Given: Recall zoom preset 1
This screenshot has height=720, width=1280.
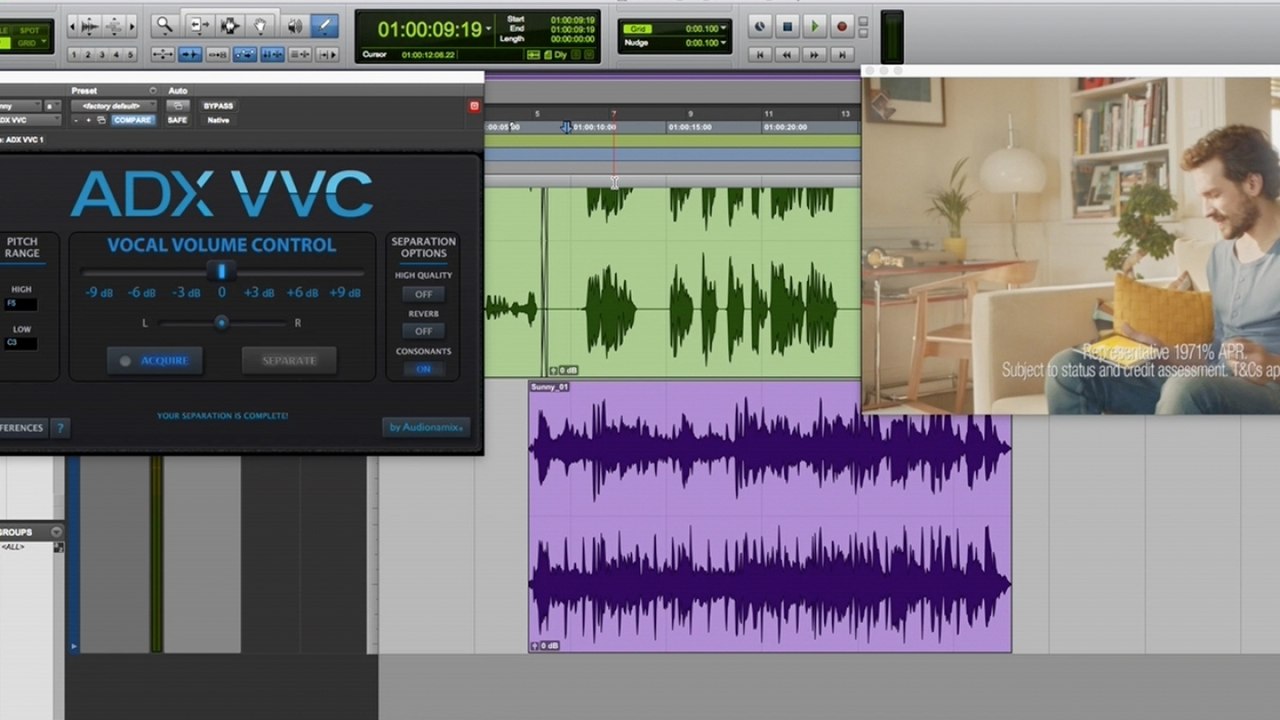Looking at the screenshot, I should click(x=74, y=54).
